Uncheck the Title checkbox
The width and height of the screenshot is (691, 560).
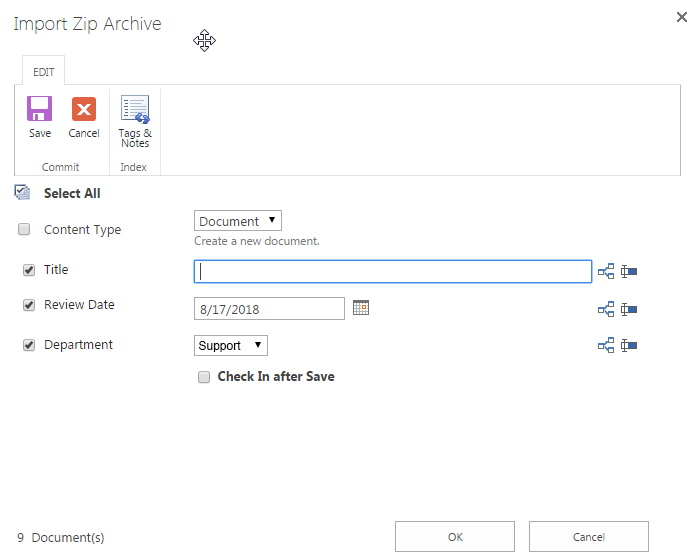(x=29, y=270)
